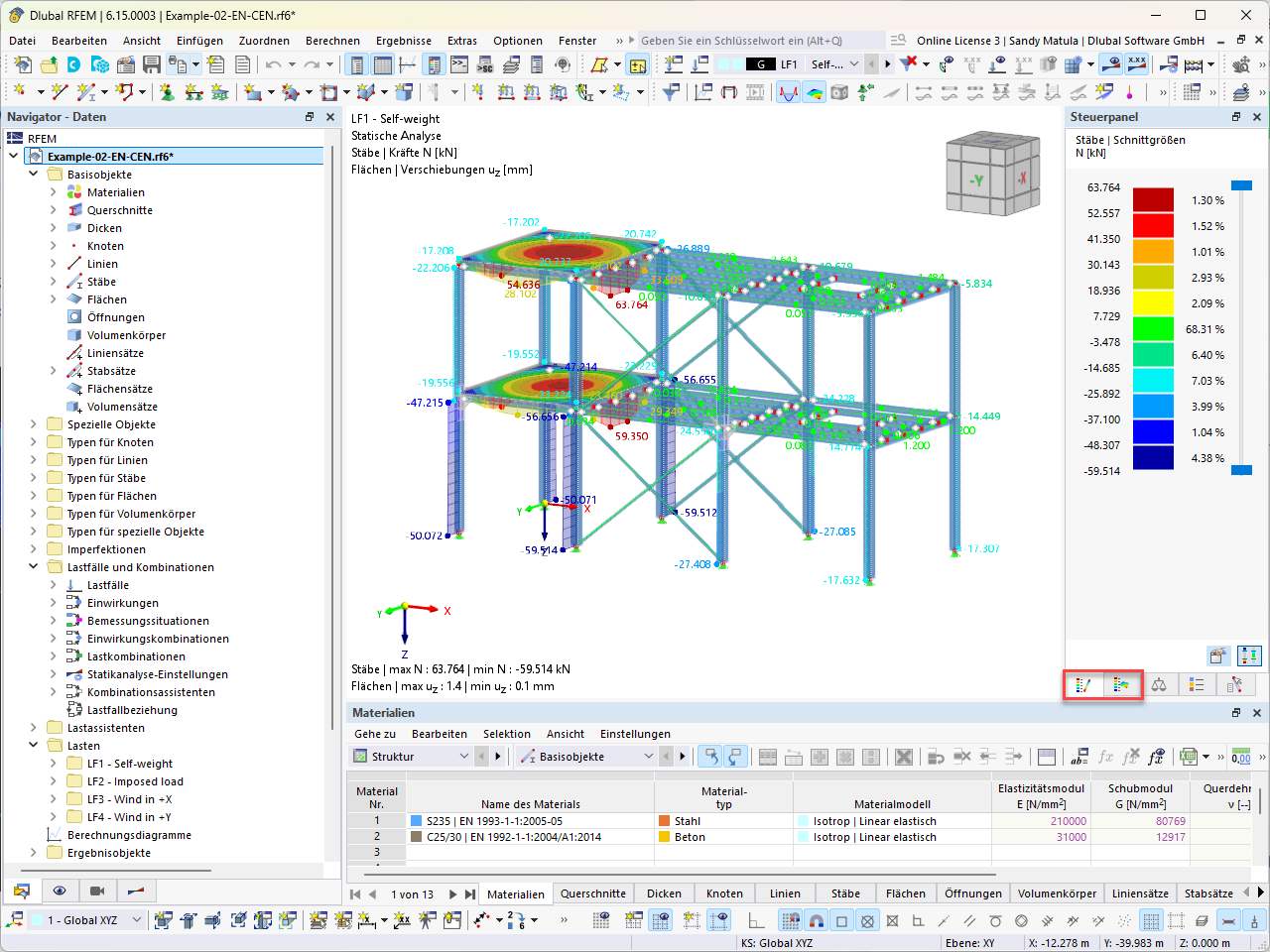Switch to the Flächen table tab
This screenshot has width=1270, height=952.
[x=906, y=893]
